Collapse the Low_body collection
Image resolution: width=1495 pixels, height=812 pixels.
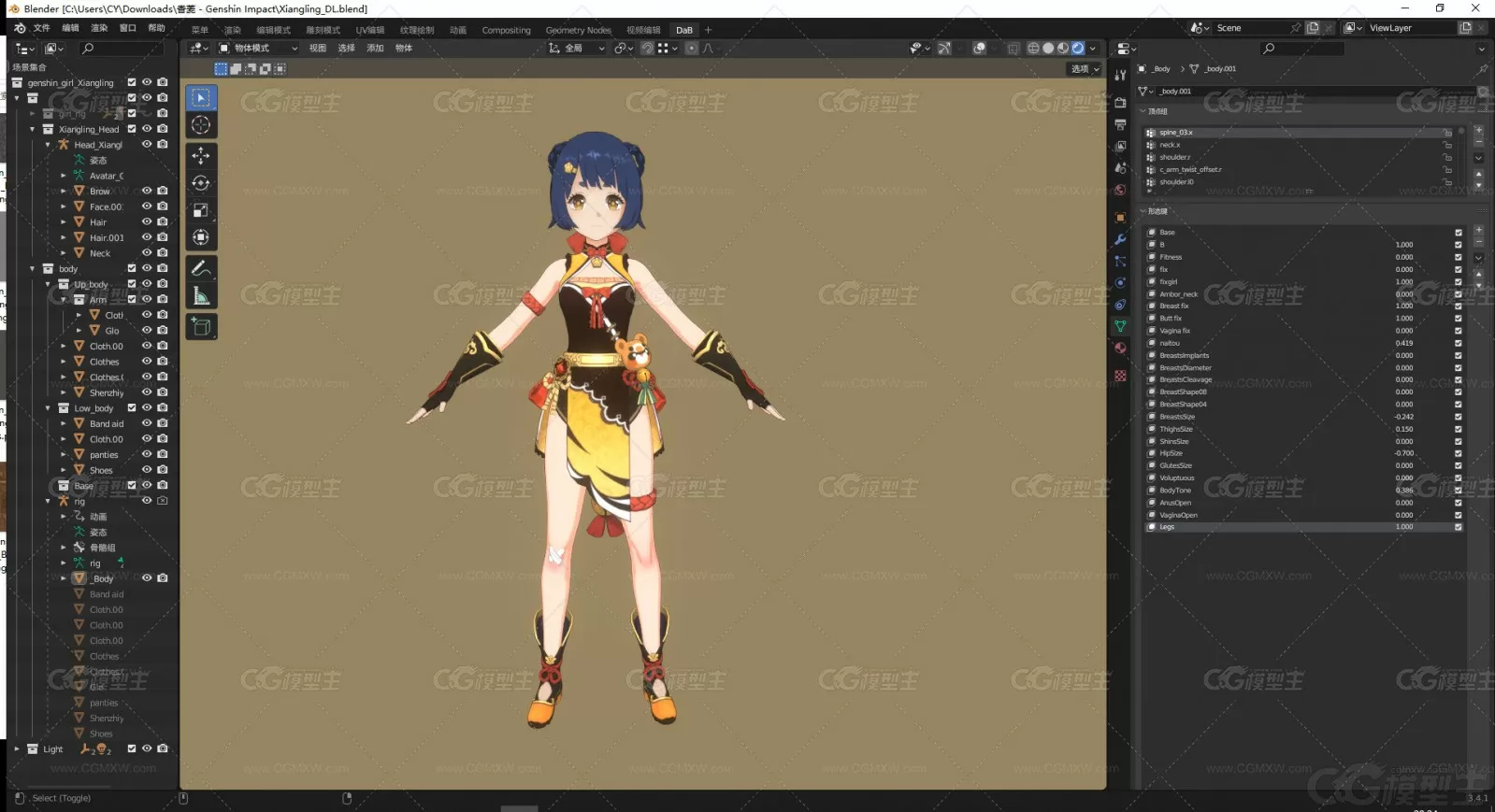(x=48, y=408)
